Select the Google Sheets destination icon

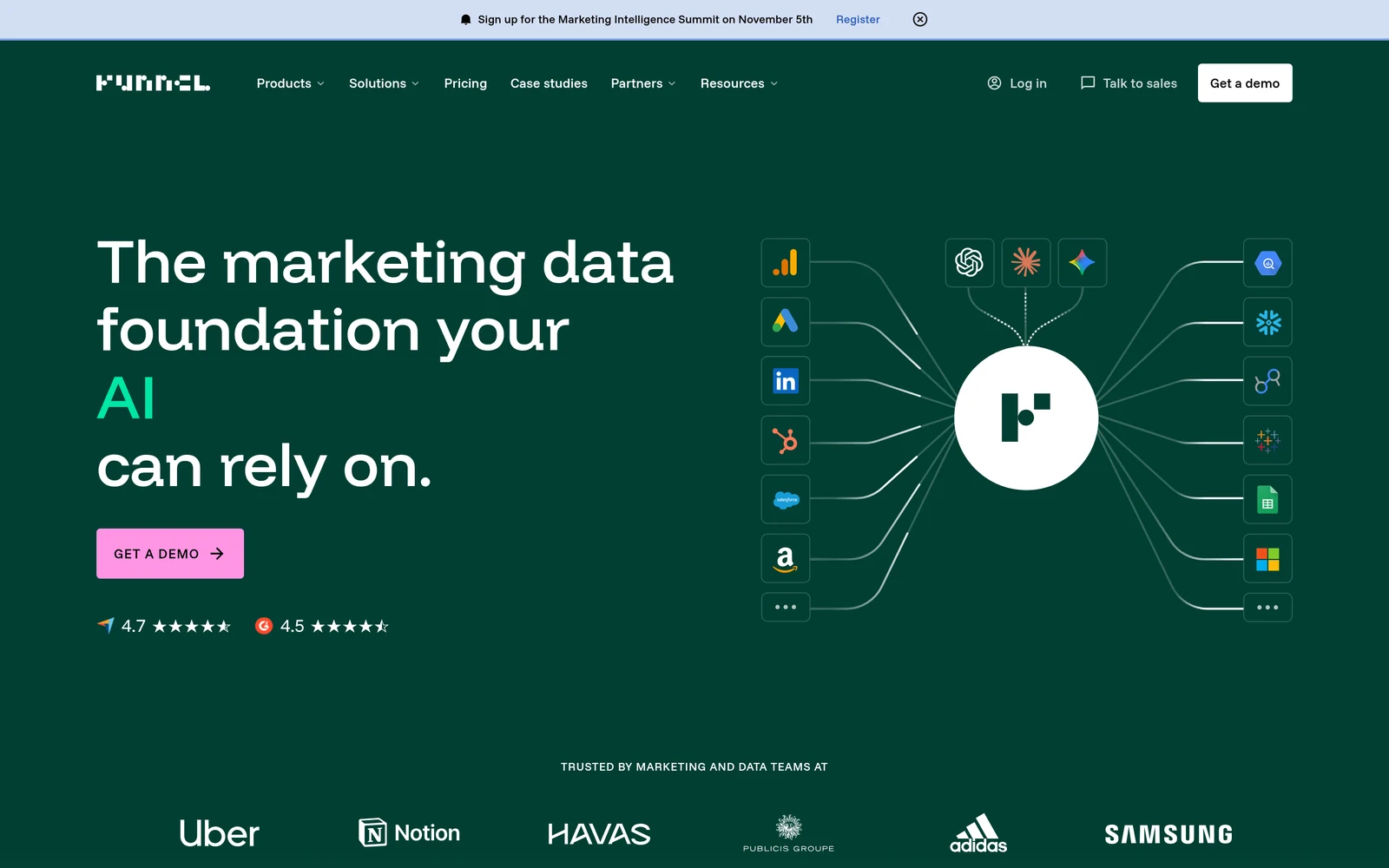pyautogui.click(x=1267, y=499)
